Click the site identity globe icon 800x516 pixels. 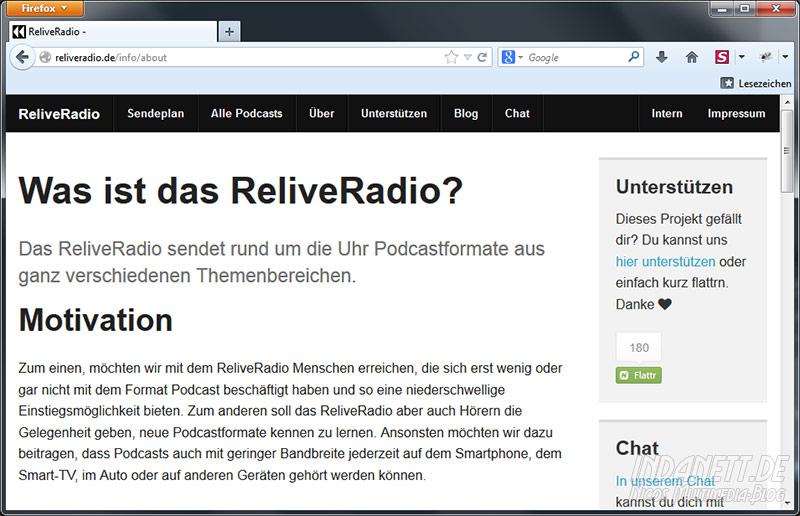(x=45, y=57)
